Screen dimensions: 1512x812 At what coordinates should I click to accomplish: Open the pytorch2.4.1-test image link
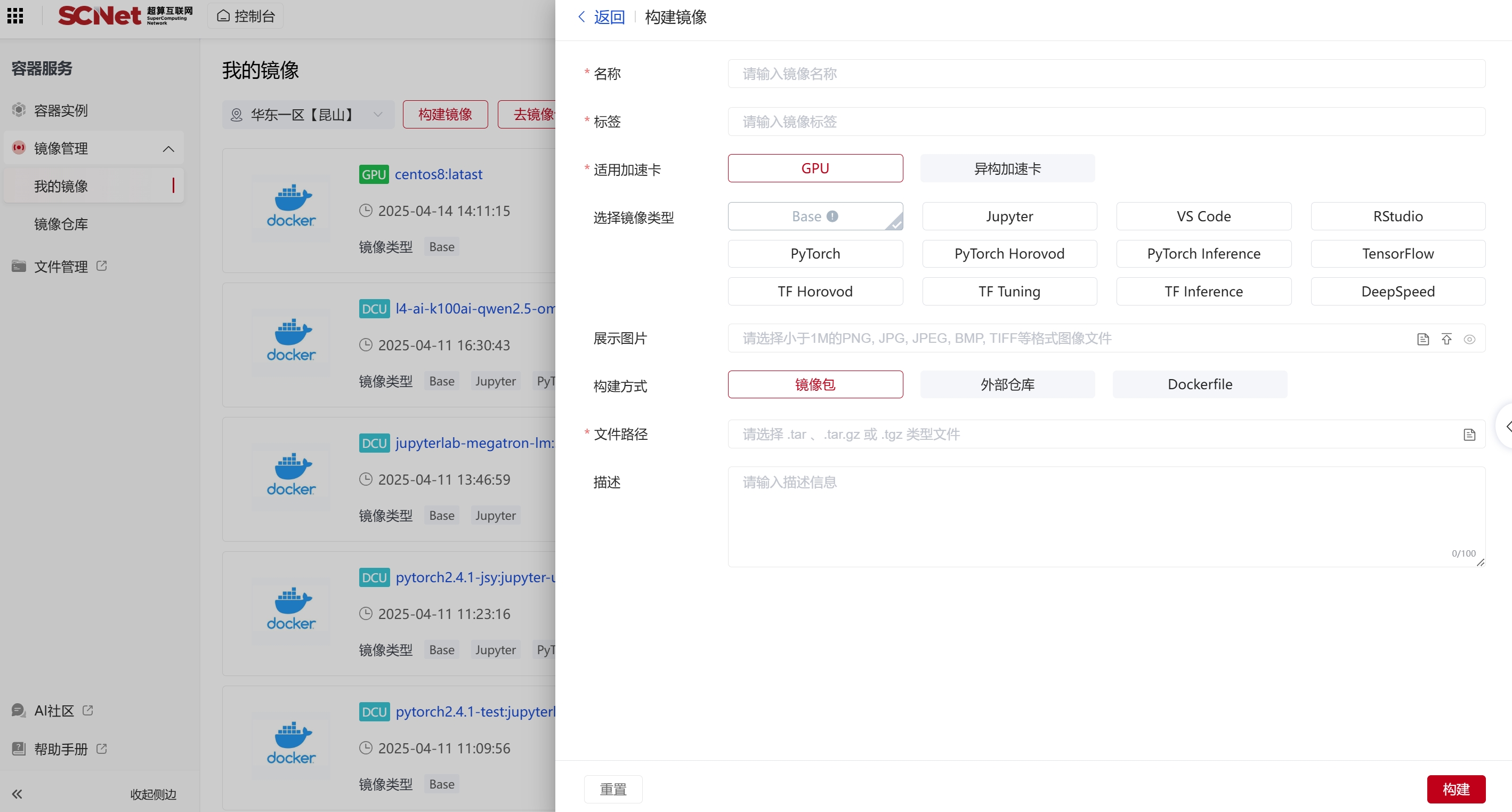[x=475, y=712]
